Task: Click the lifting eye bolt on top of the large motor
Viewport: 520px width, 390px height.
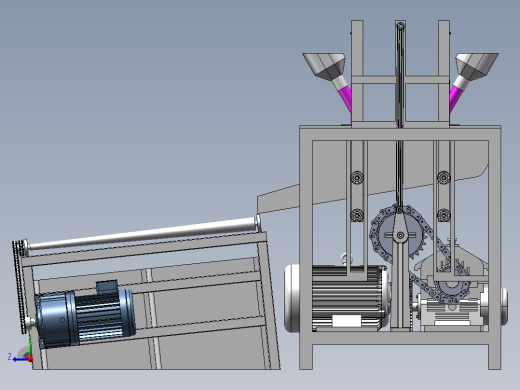Action: click(347, 259)
